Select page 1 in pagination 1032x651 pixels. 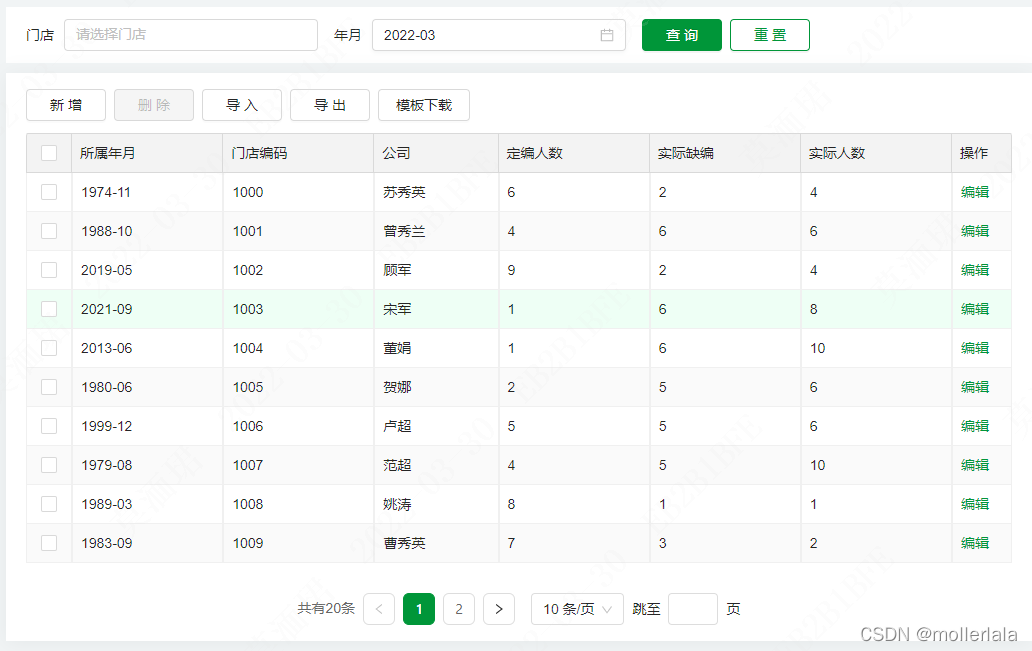pos(419,609)
